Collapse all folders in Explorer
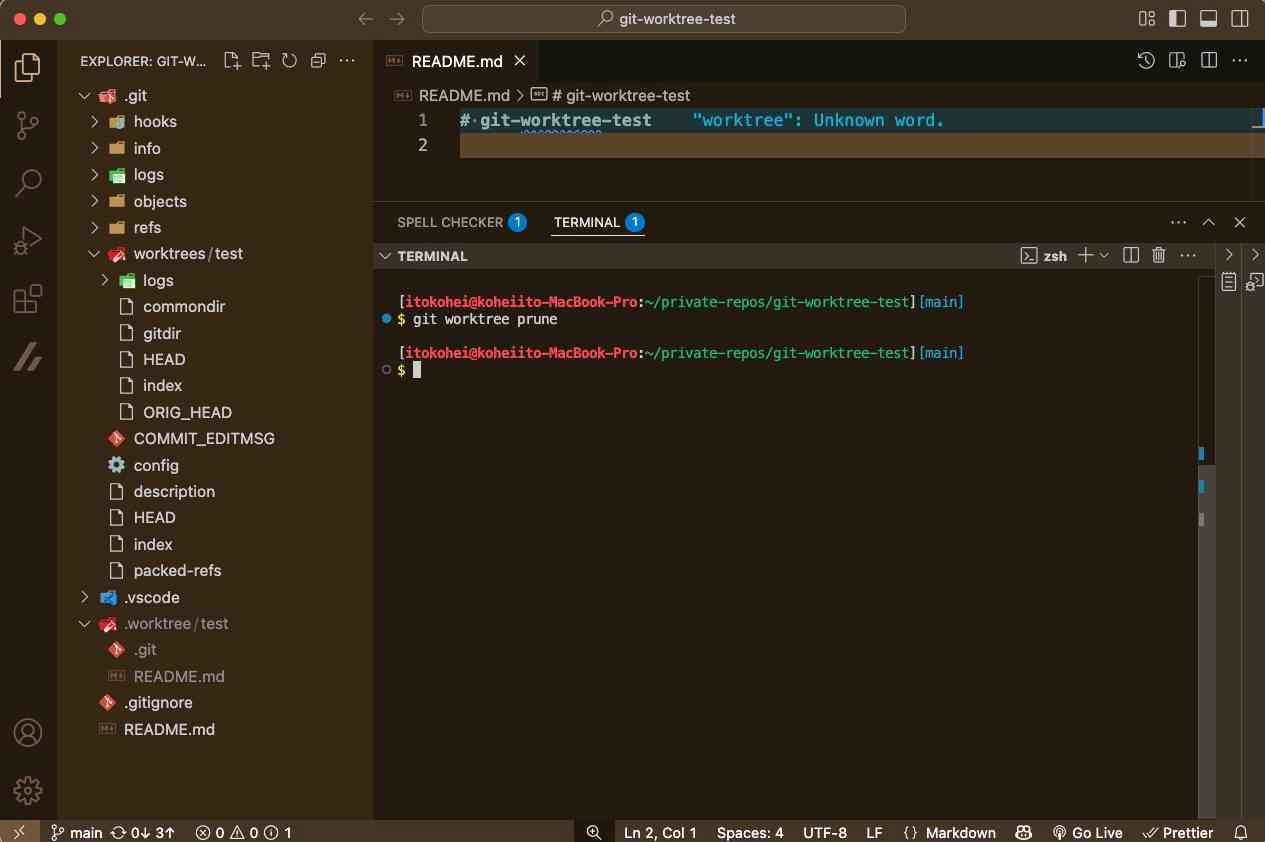The image size is (1265, 842). click(318, 61)
